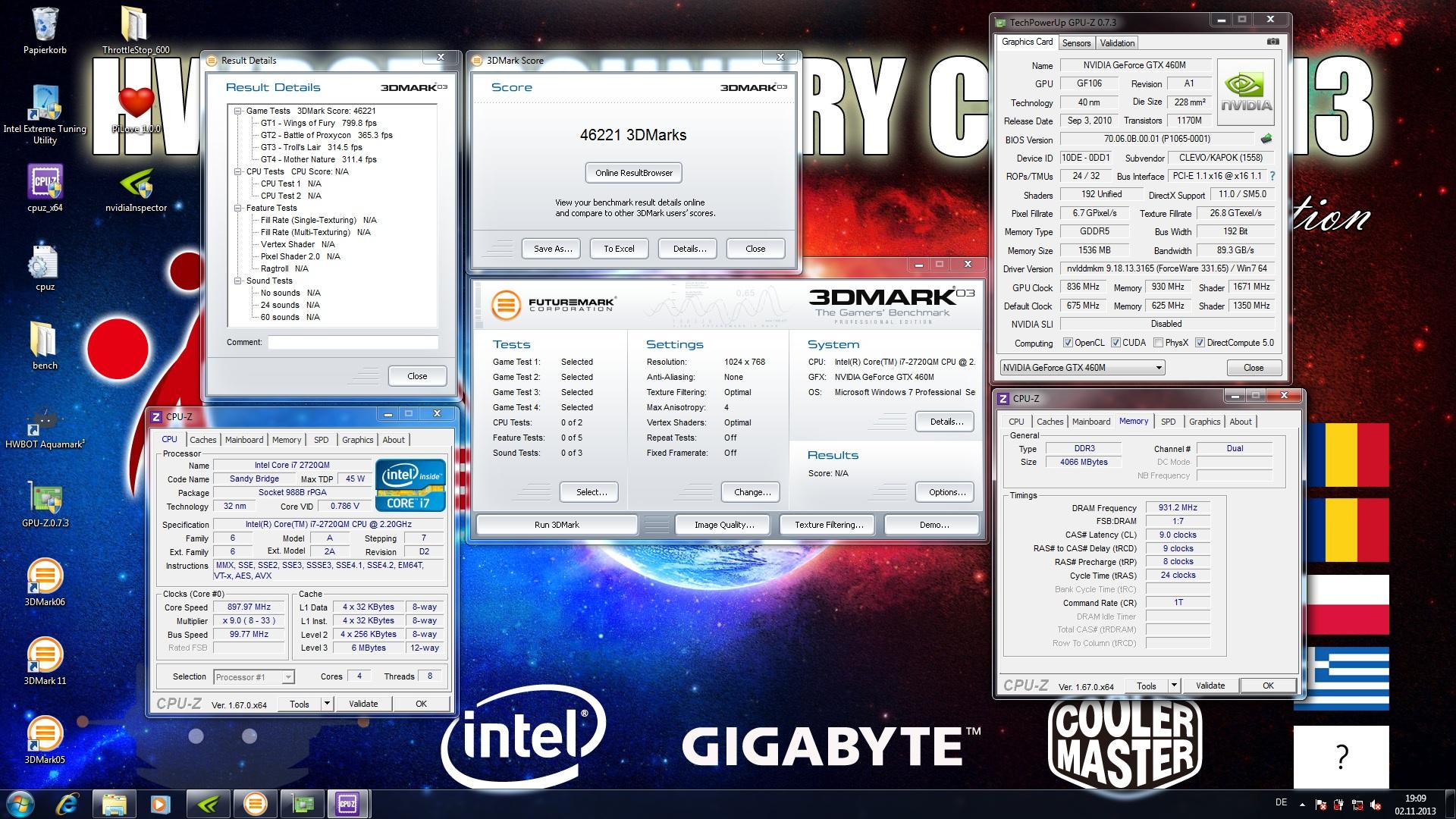The height and width of the screenshot is (819, 1456).
Task: Click the Change settings button in 3DMark03
Action: [752, 492]
